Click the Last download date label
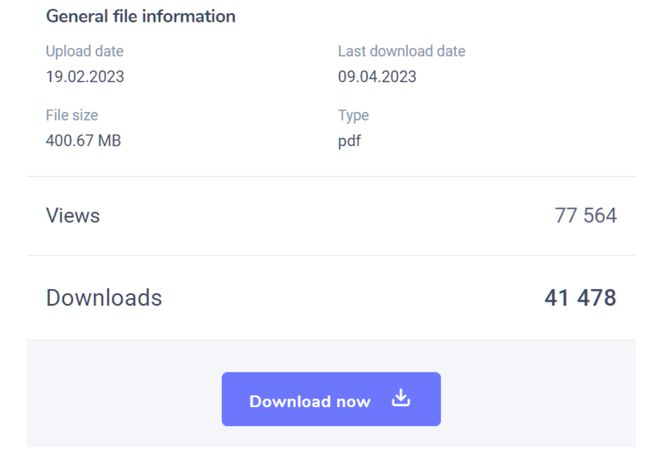Image resolution: width=660 pixels, height=453 pixels. [x=402, y=51]
